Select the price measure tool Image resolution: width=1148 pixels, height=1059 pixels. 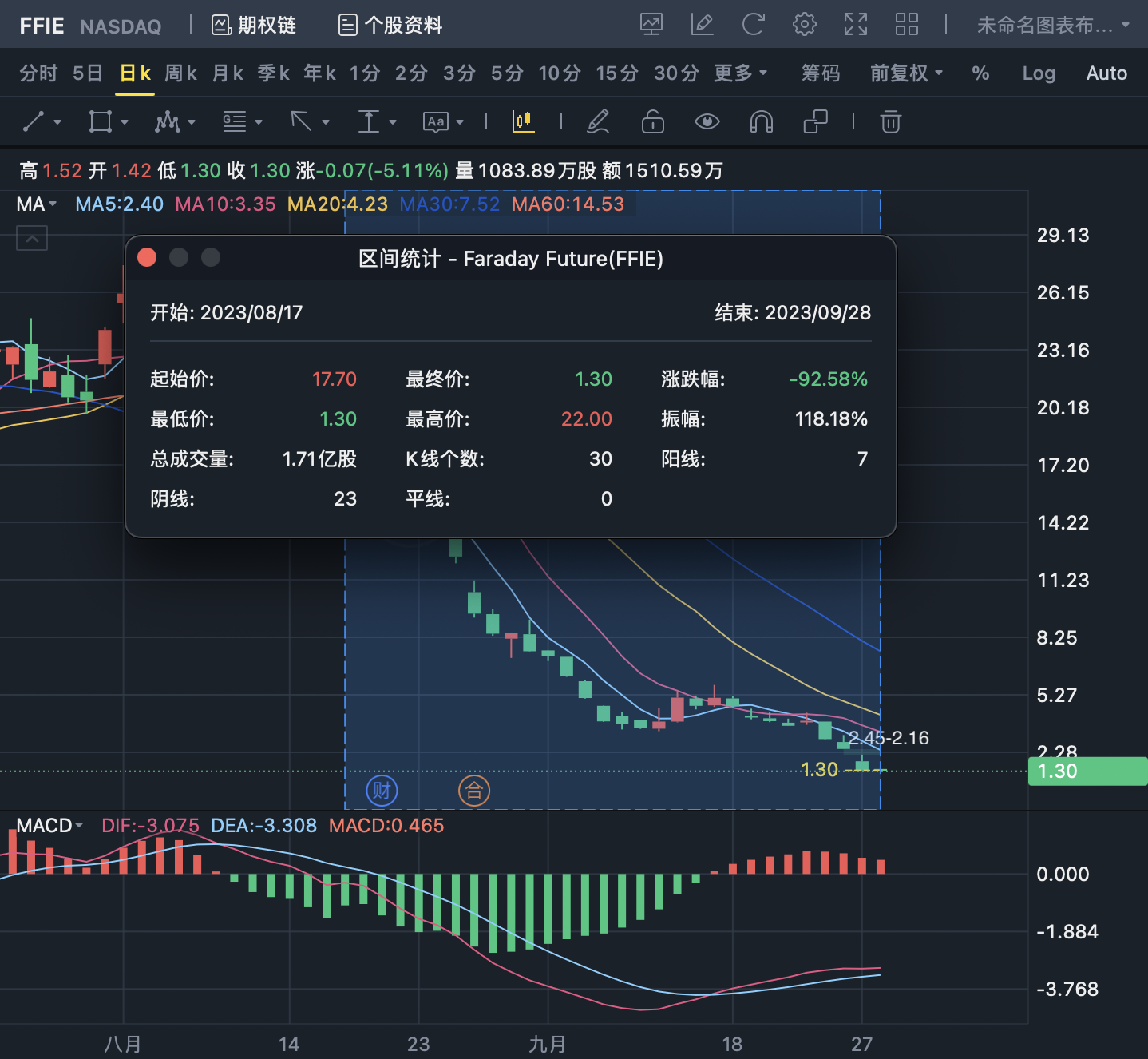369,122
